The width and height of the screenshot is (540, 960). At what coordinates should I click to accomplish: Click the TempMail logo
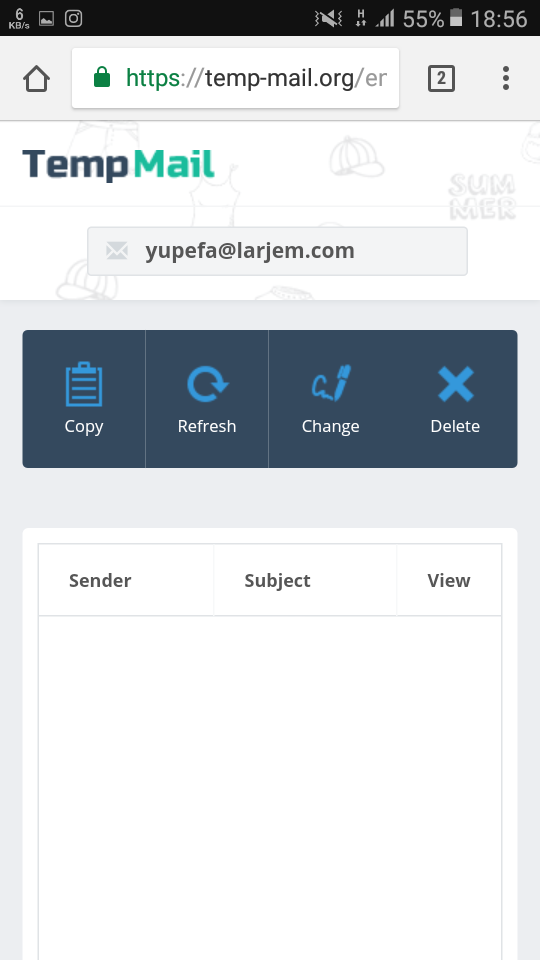pyautogui.click(x=118, y=164)
